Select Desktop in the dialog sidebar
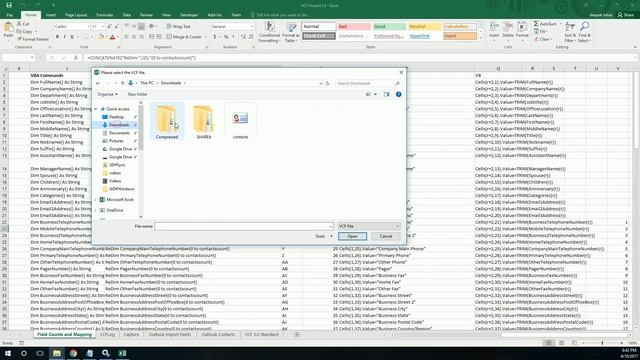Screen dimensions: 640x360 coord(116,117)
